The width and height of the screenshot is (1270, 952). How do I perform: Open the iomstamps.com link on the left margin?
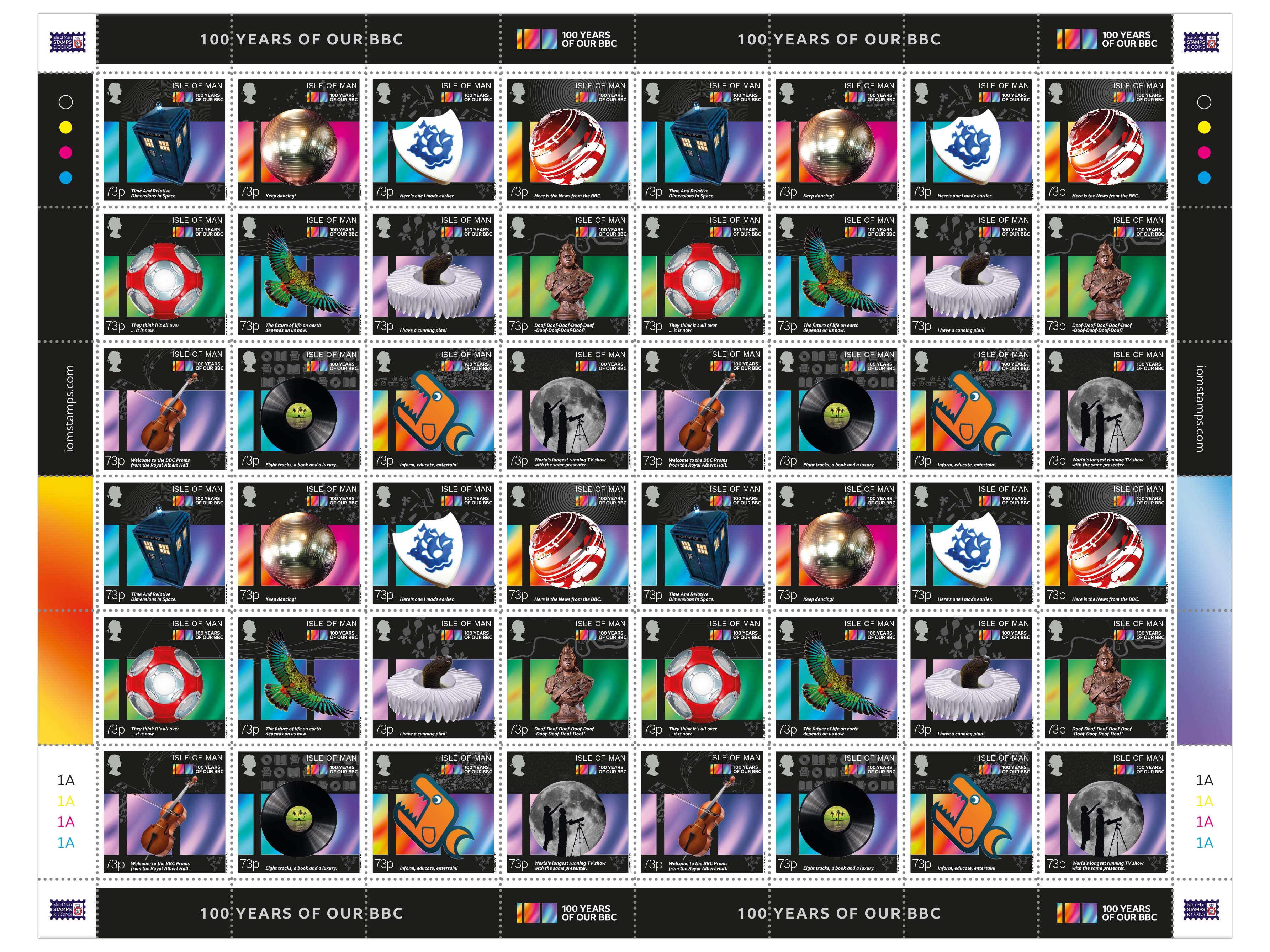point(69,409)
